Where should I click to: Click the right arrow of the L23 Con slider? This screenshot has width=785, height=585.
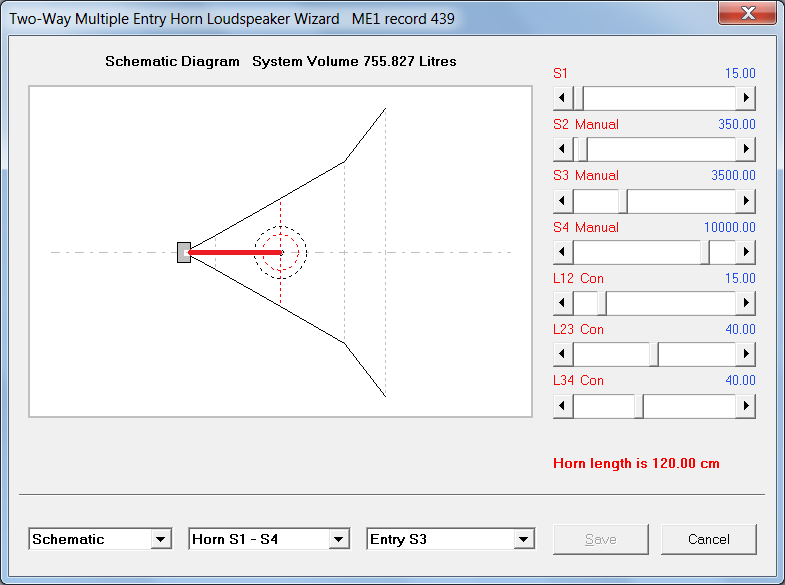[x=745, y=354]
